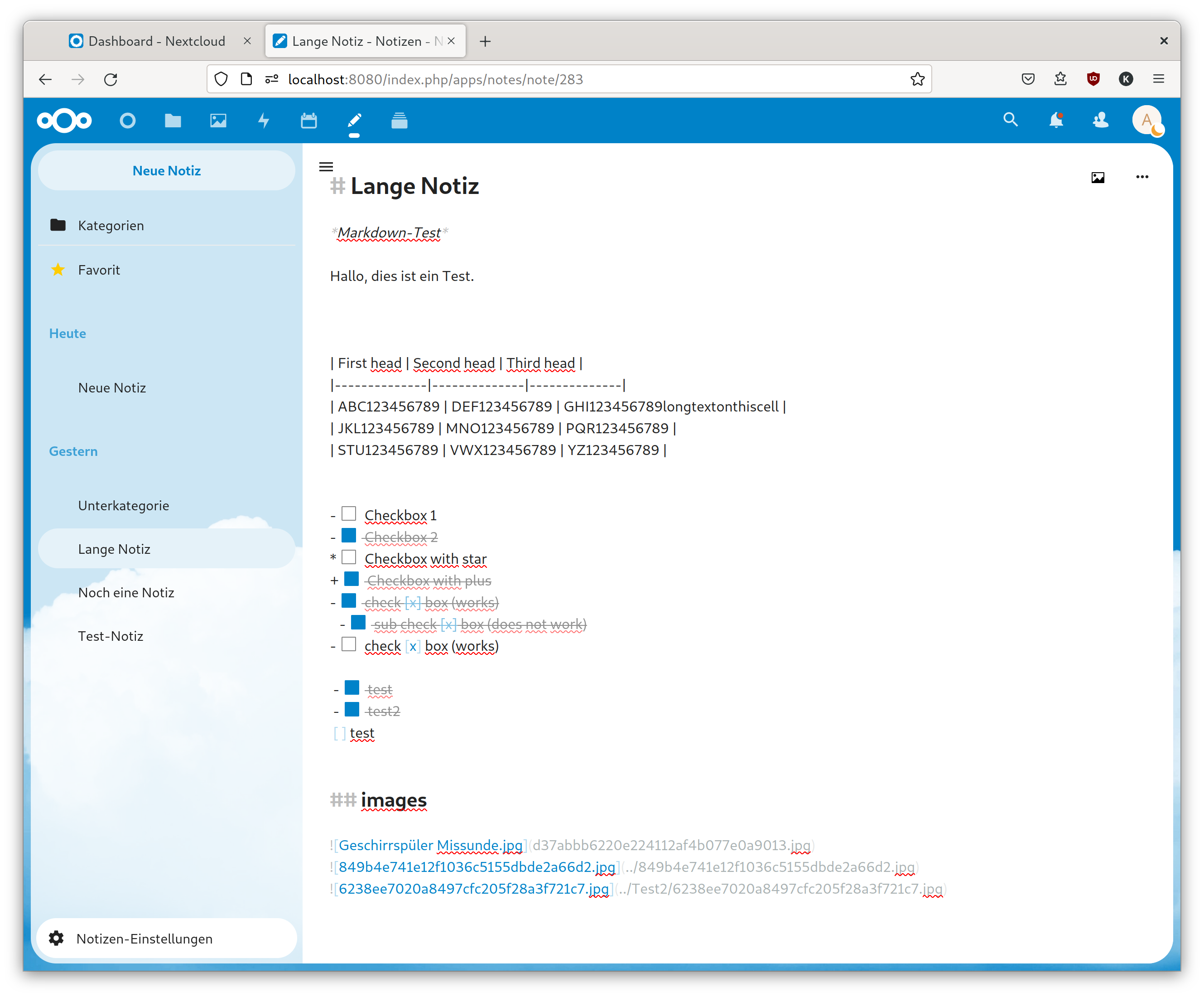Open the Noch eine Notiz note
This screenshot has width=1204, height=997.
click(x=126, y=593)
